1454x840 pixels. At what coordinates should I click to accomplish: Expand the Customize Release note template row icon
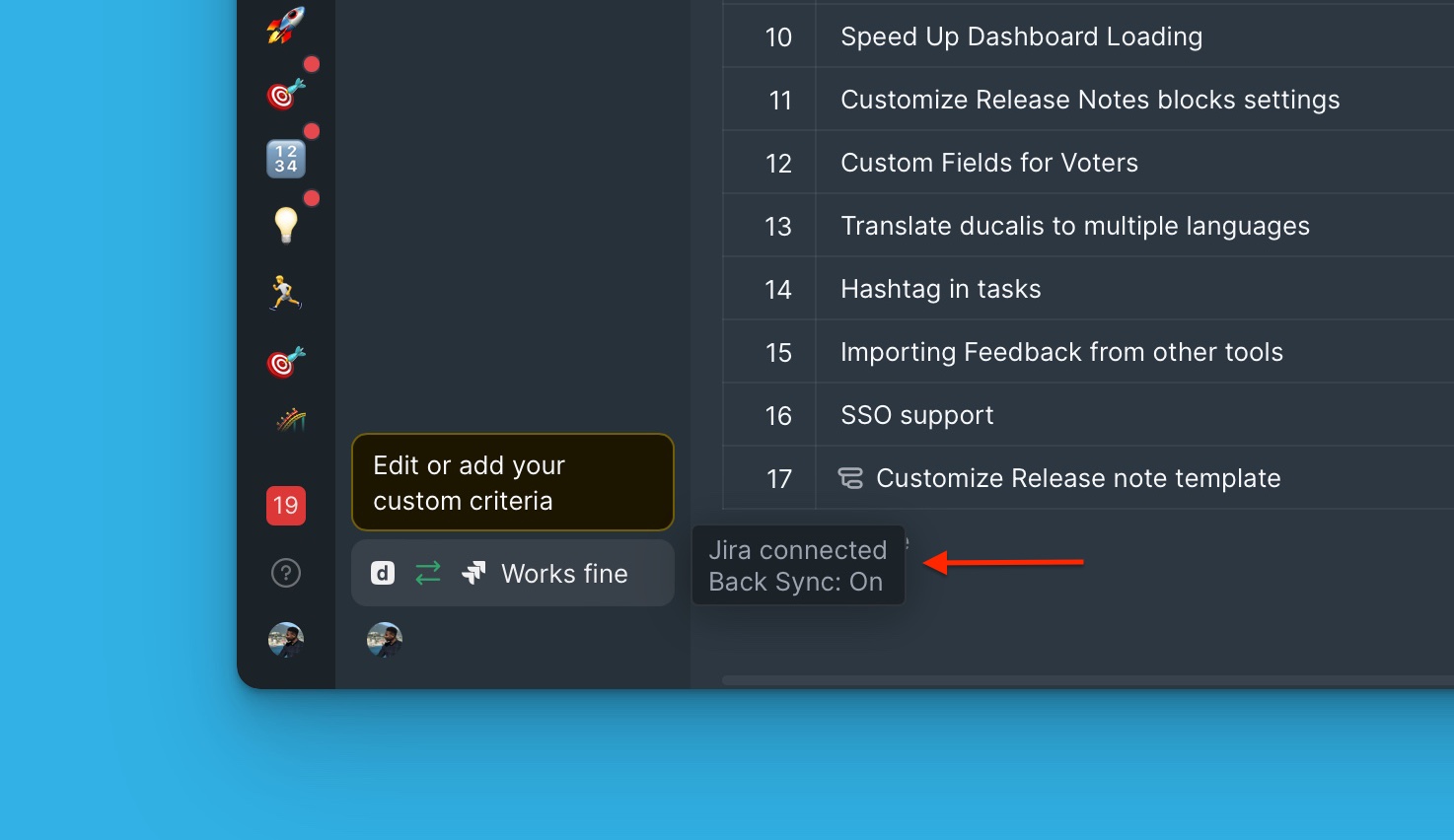(x=850, y=477)
